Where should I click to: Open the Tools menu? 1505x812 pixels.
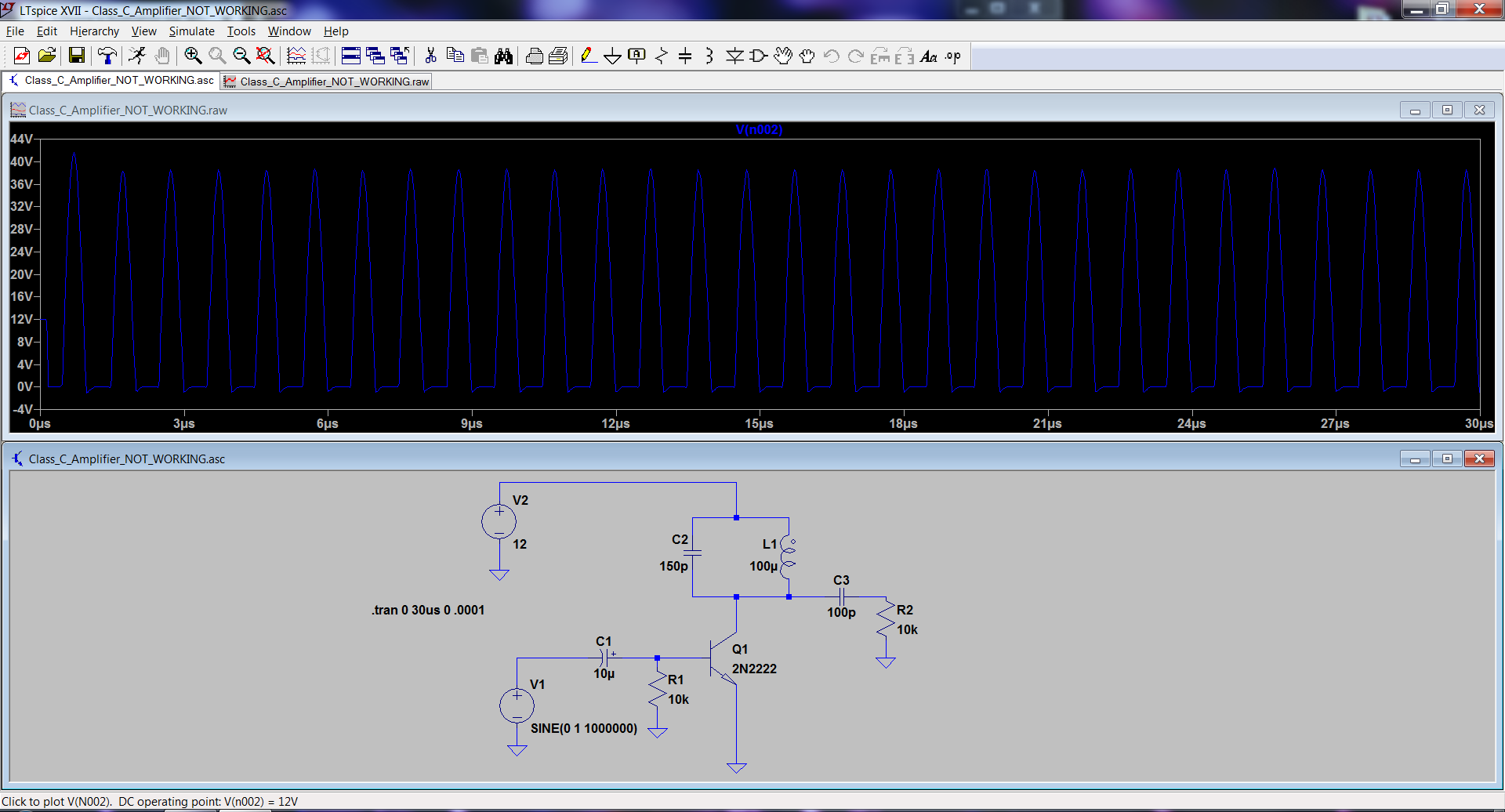[x=241, y=31]
